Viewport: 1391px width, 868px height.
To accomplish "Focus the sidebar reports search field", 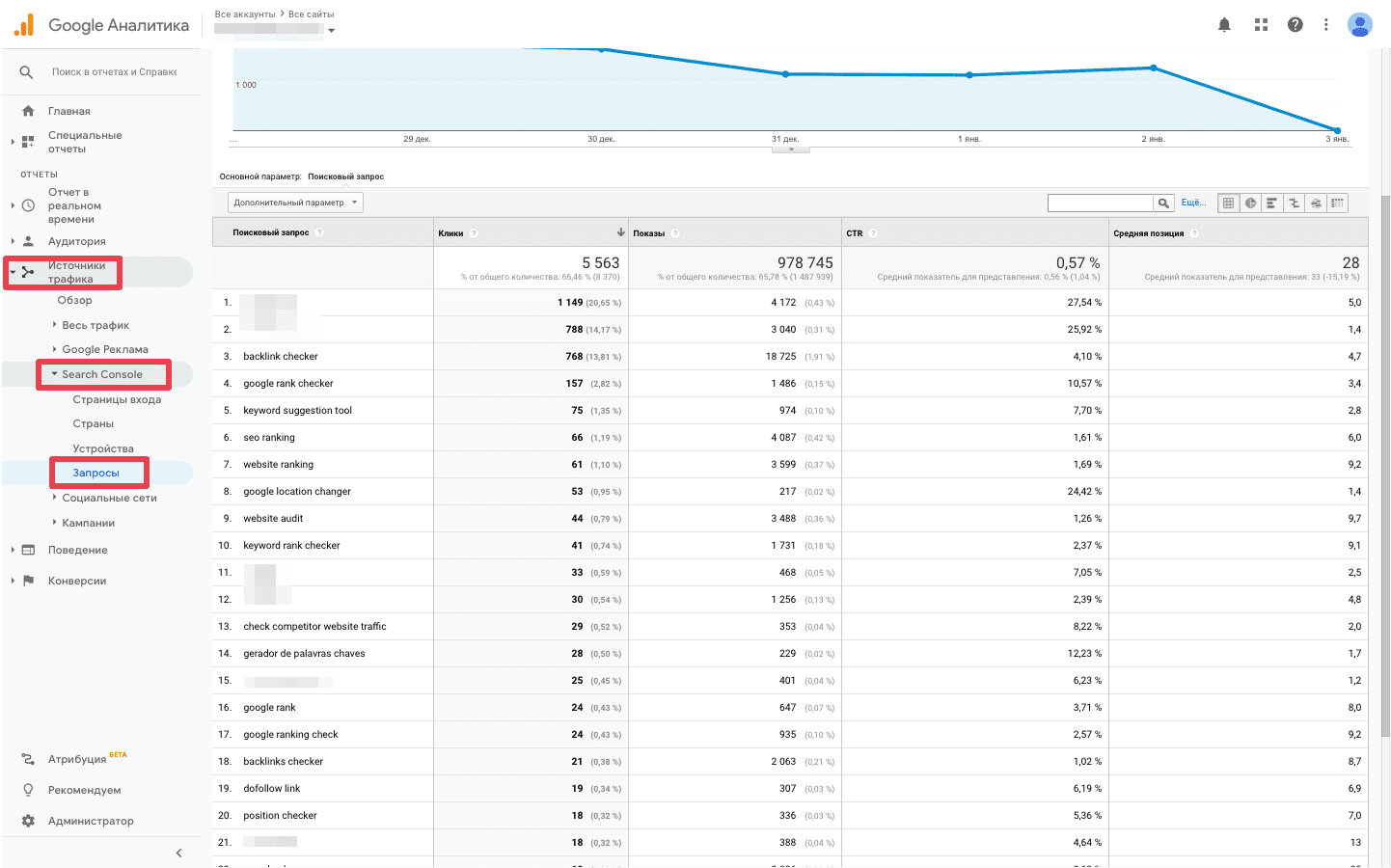I will tap(114, 72).
